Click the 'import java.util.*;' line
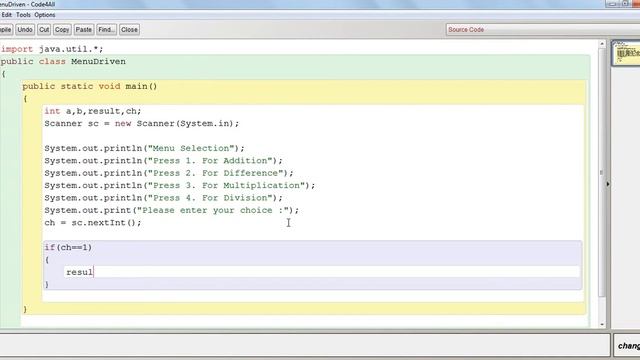Image resolution: width=640 pixels, height=360 pixels. click(x=52, y=49)
